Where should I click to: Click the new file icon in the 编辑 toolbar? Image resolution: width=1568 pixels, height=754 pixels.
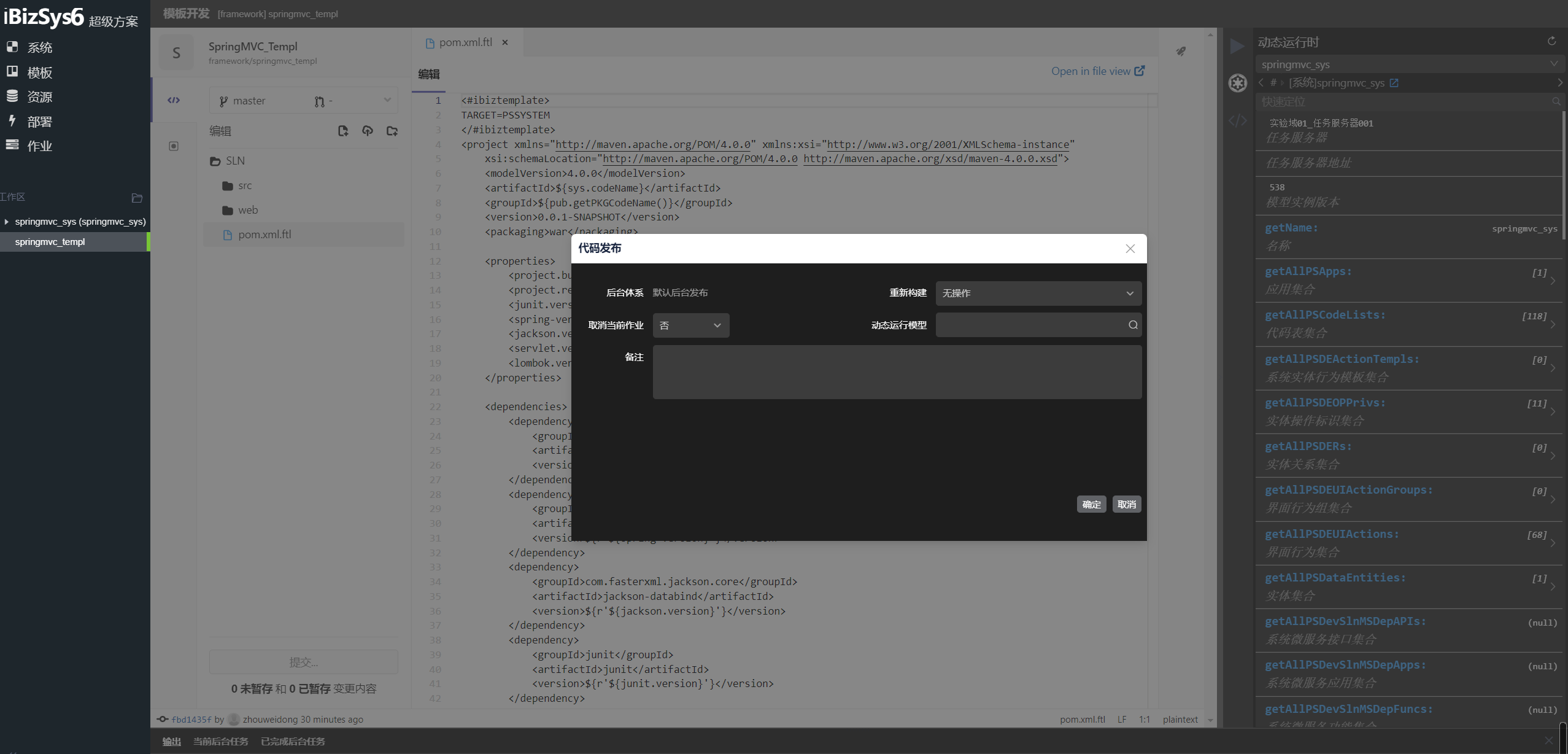(x=343, y=131)
